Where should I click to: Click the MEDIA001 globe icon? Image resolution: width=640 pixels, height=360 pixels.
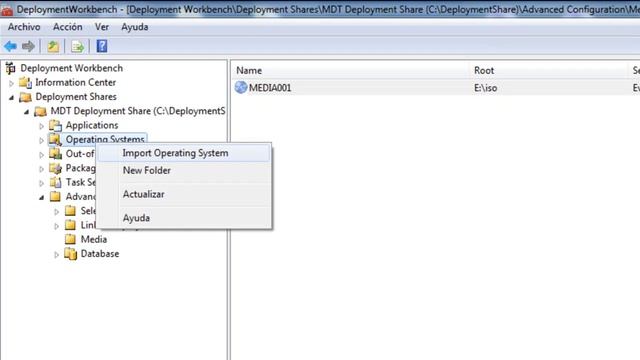(241, 87)
